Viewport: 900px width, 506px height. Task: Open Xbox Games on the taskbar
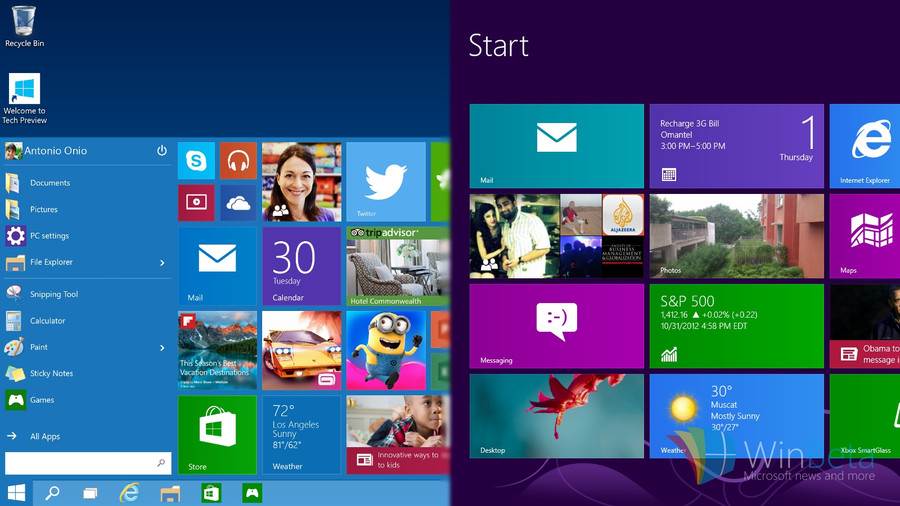pos(252,493)
